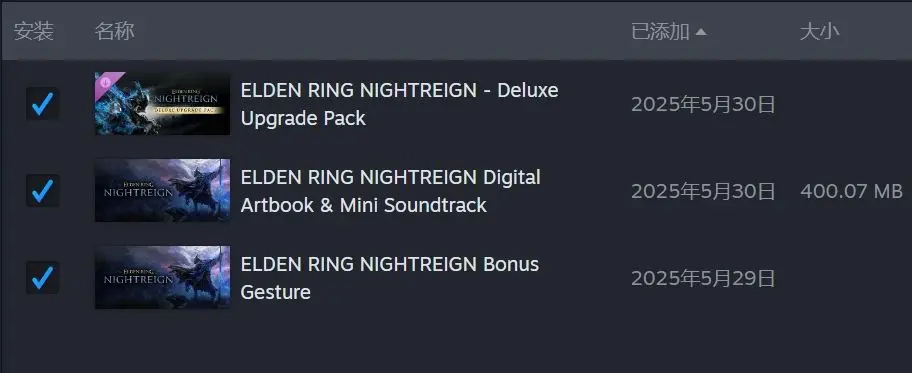Image resolution: width=912 pixels, height=373 pixels.
Task: Click the 2025年5月30日 date of Deluxe Upgrade Pack
Action: [703, 105]
